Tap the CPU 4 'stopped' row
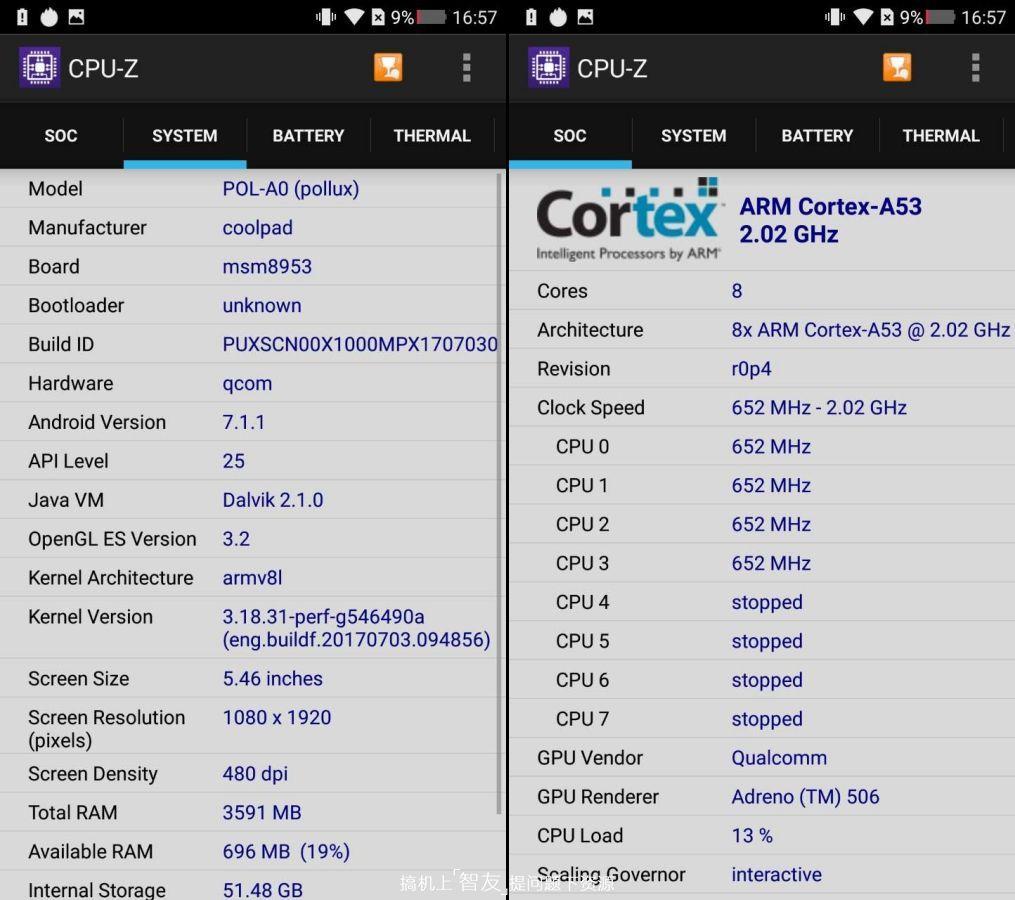 pos(762,602)
